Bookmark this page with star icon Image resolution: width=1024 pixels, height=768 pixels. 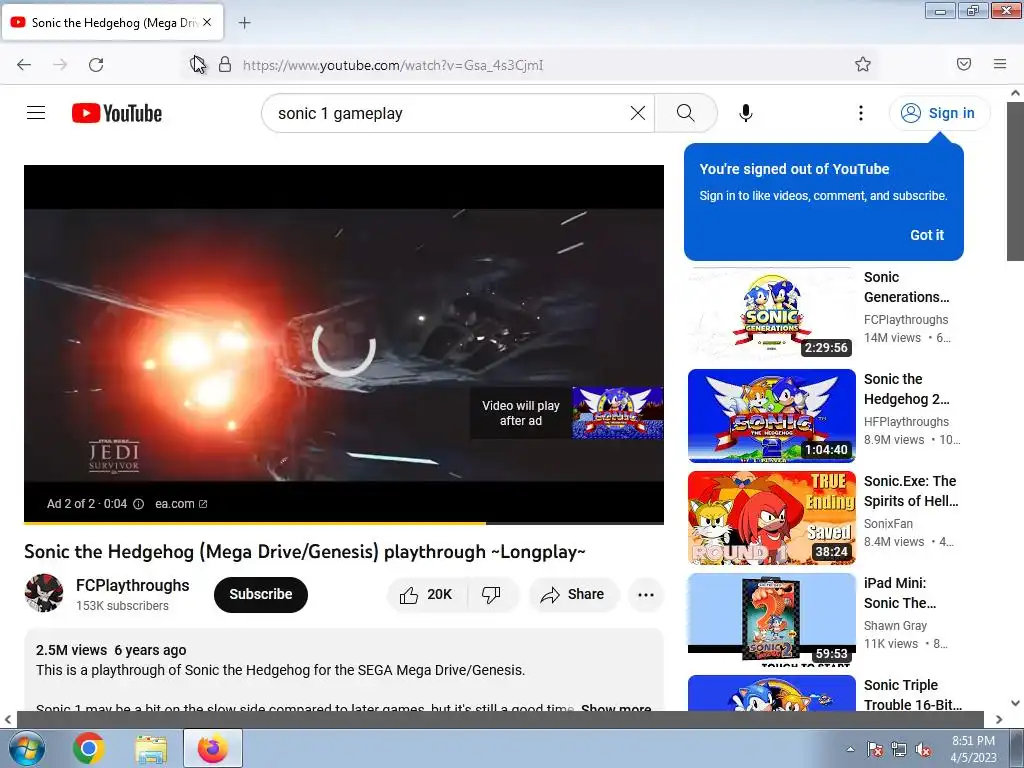pos(863,64)
